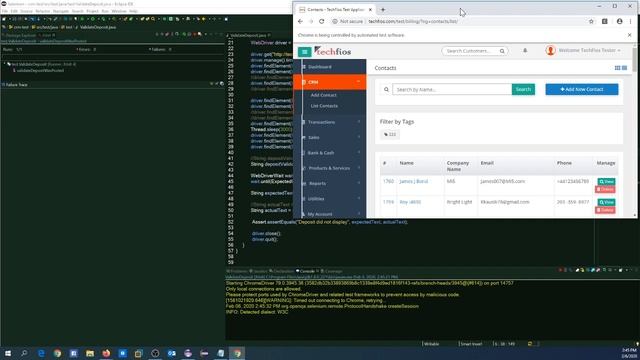Toggle the techfios sidebar hamburger menu
The image size is (640, 360).
[304, 52]
